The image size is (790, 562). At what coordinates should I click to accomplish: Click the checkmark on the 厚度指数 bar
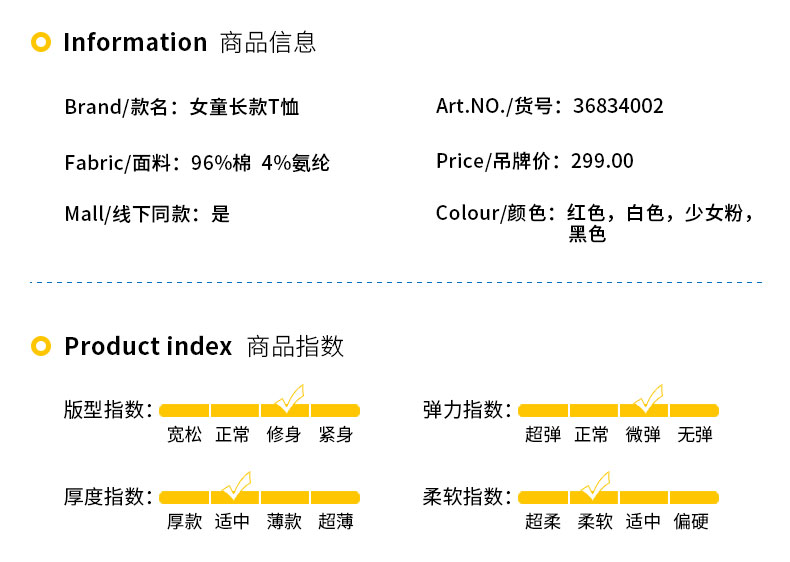[x=236, y=486]
